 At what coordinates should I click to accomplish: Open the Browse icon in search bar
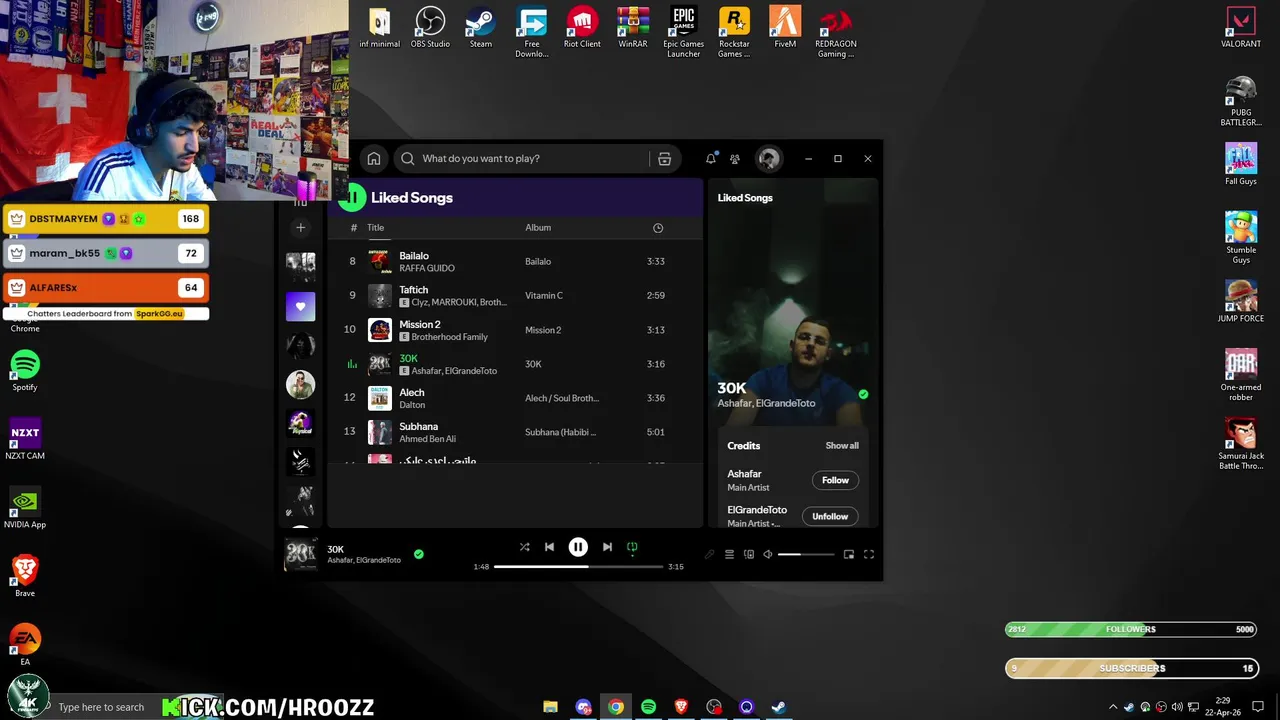point(664,158)
